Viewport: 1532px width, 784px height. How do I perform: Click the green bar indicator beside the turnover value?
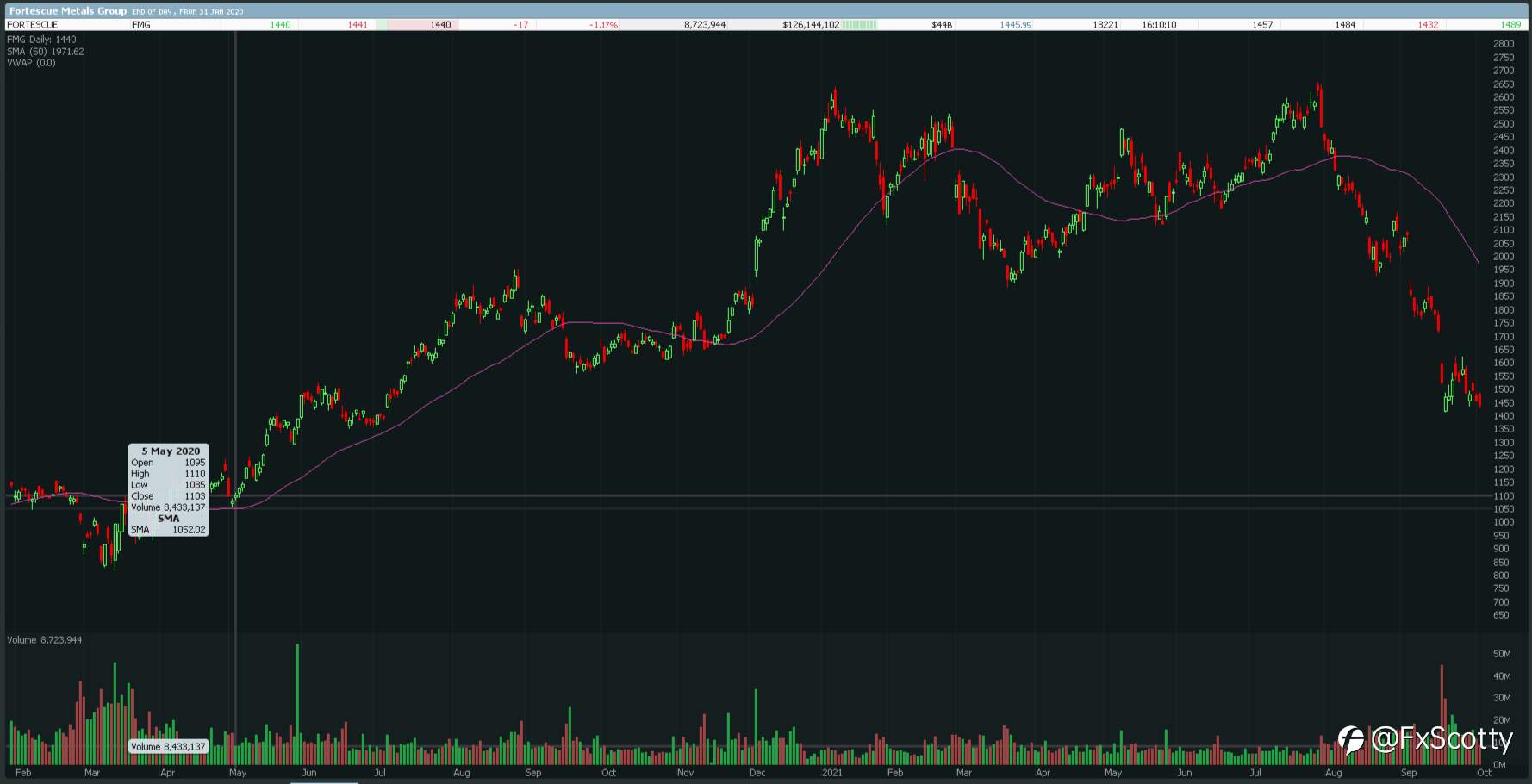859,25
